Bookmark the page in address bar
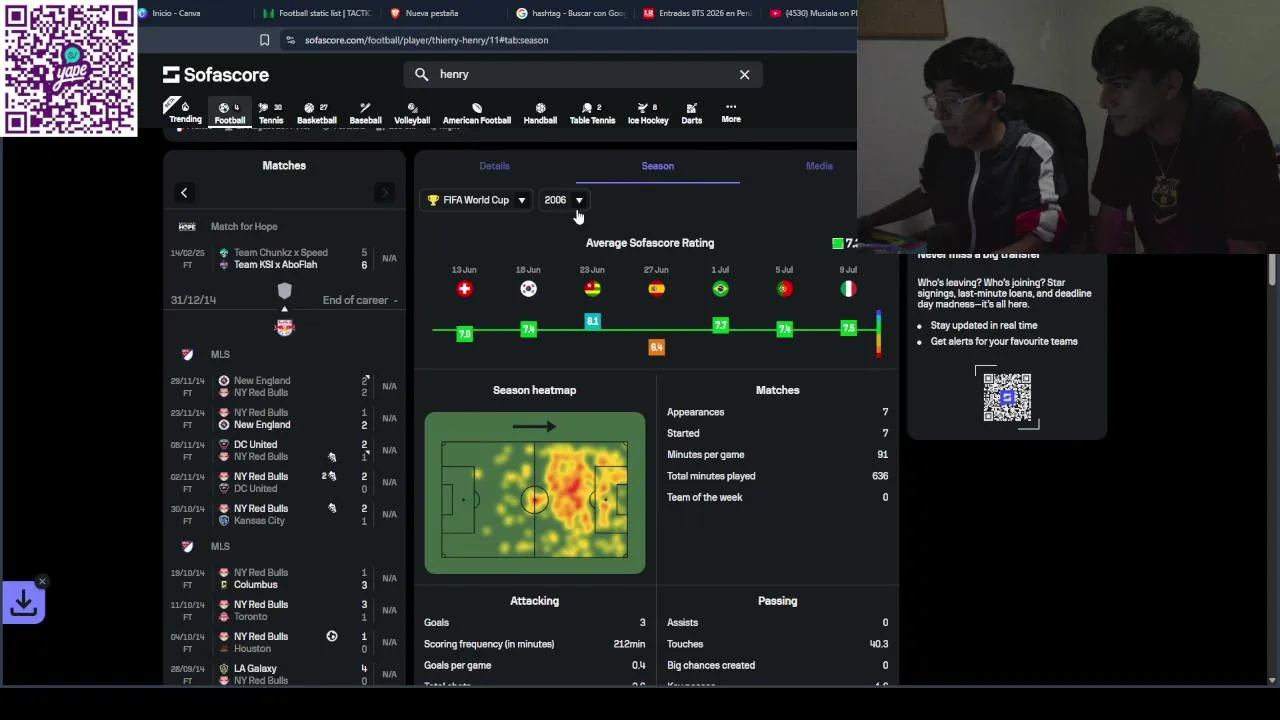This screenshot has height=720, width=1280. tap(264, 40)
